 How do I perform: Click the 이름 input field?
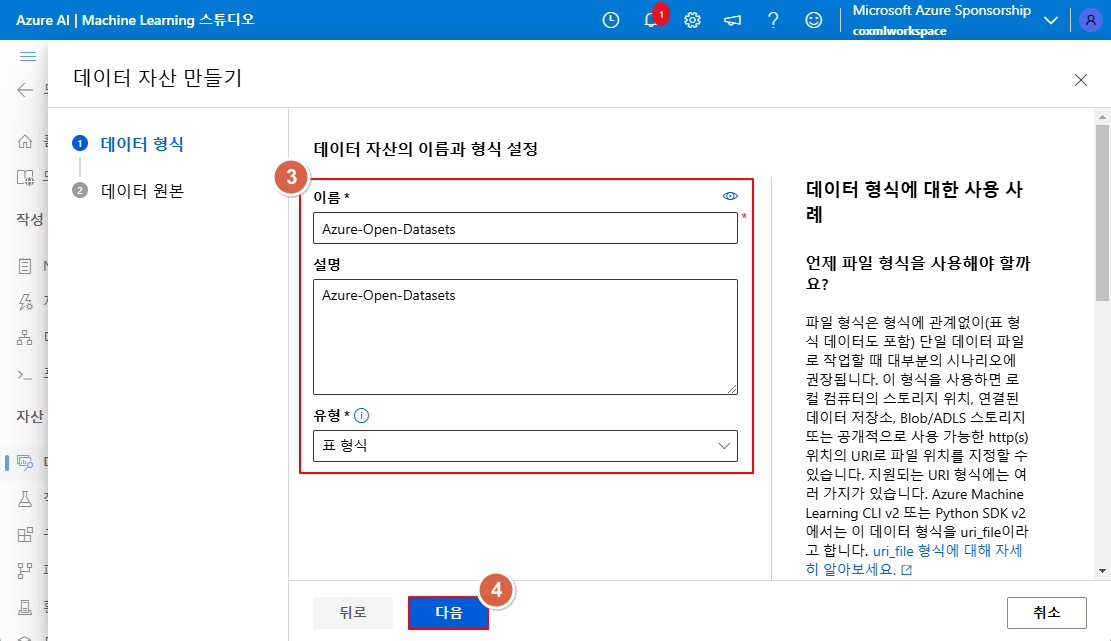click(525, 229)
